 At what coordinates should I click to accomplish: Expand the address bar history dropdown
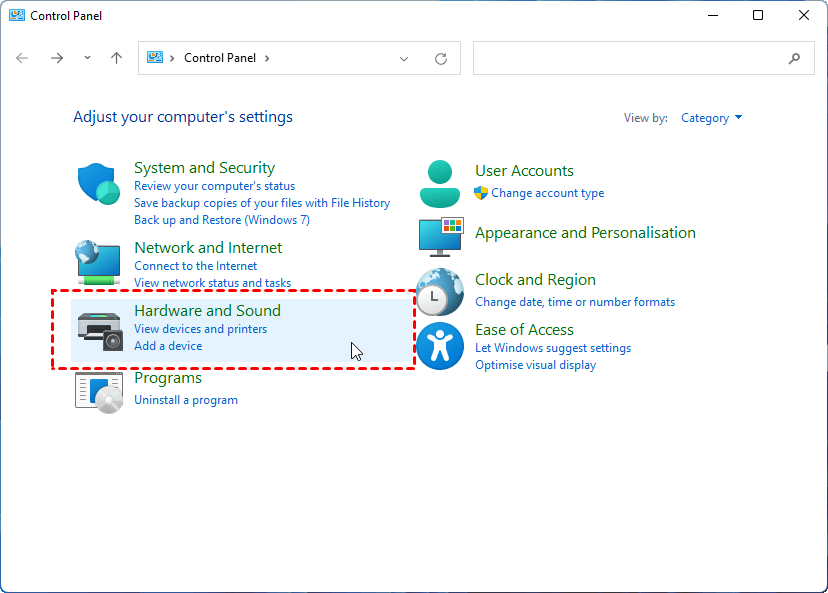coord(404,59)
